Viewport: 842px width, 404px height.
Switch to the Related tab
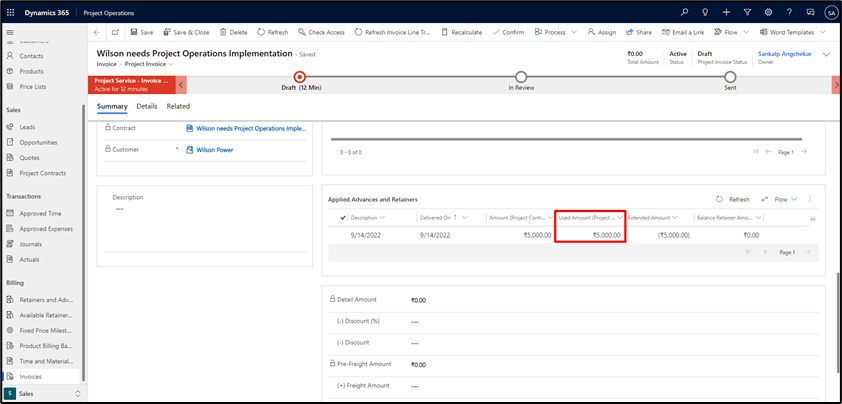tap(178, 106)
